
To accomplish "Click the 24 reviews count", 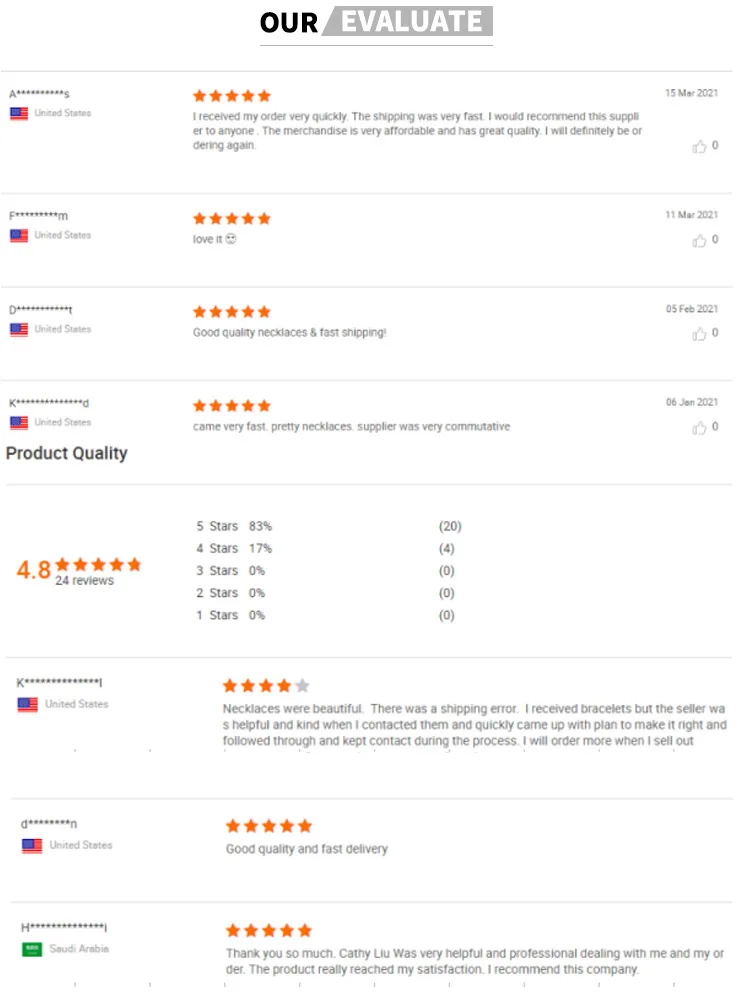I will [84, 581].
